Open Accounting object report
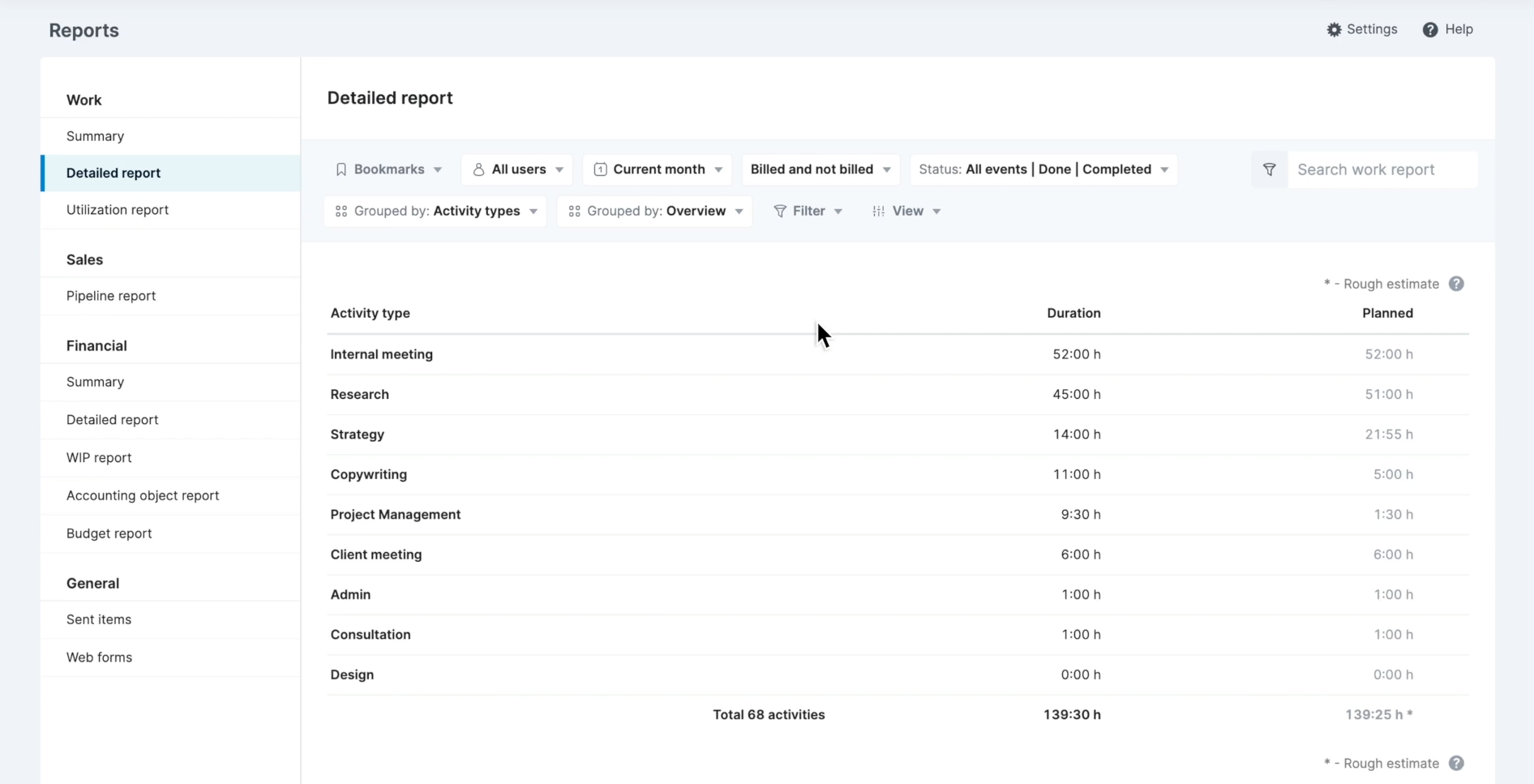Screen dimensions: 1534x784 [170, 495]
